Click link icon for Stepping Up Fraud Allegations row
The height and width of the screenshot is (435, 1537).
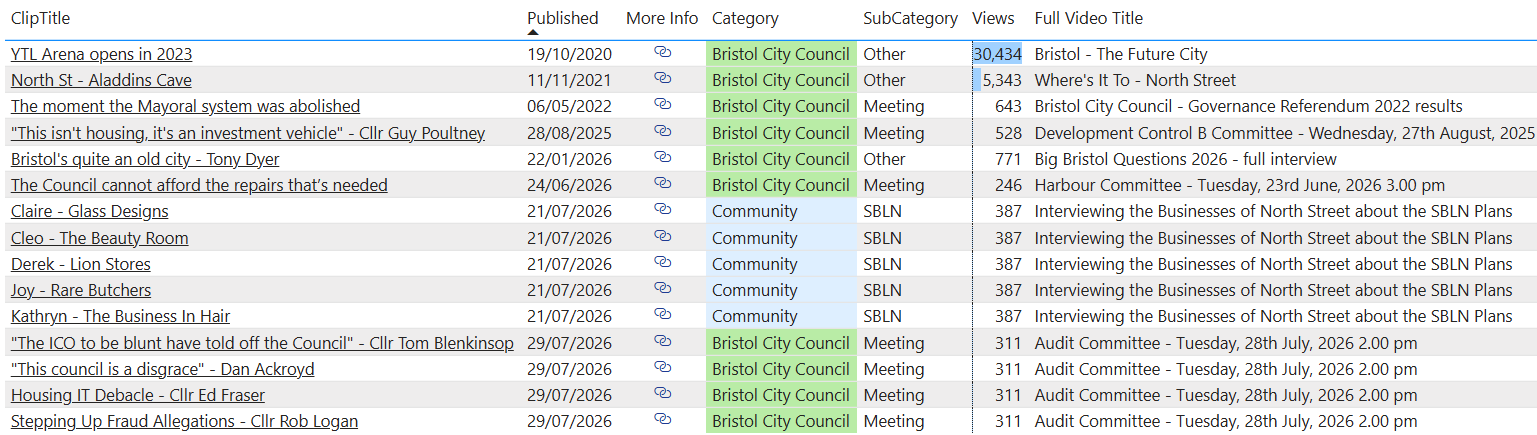coord(662,419)
